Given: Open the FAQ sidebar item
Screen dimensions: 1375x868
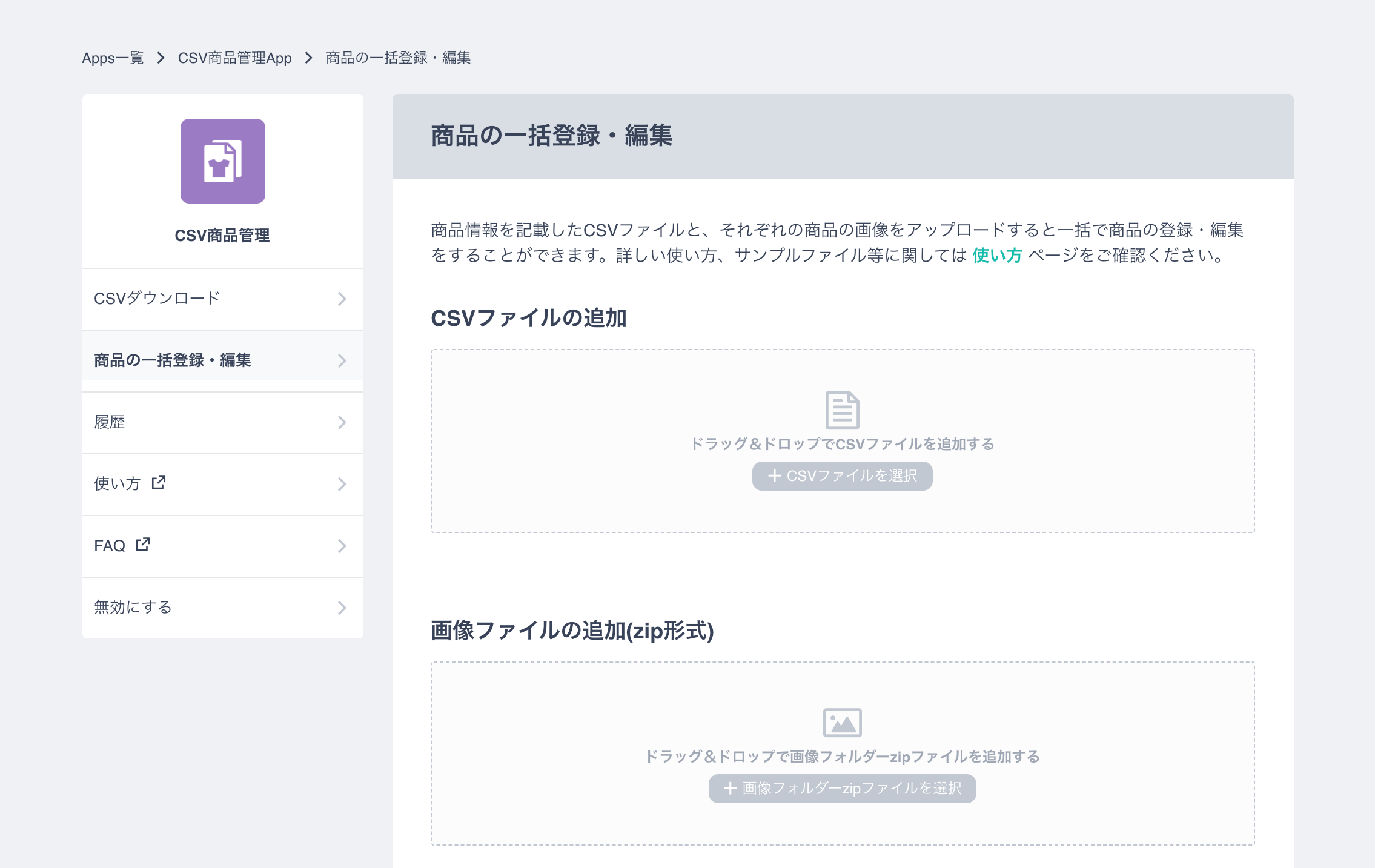Looking at the screenshot, I should [x=223, y=546].
